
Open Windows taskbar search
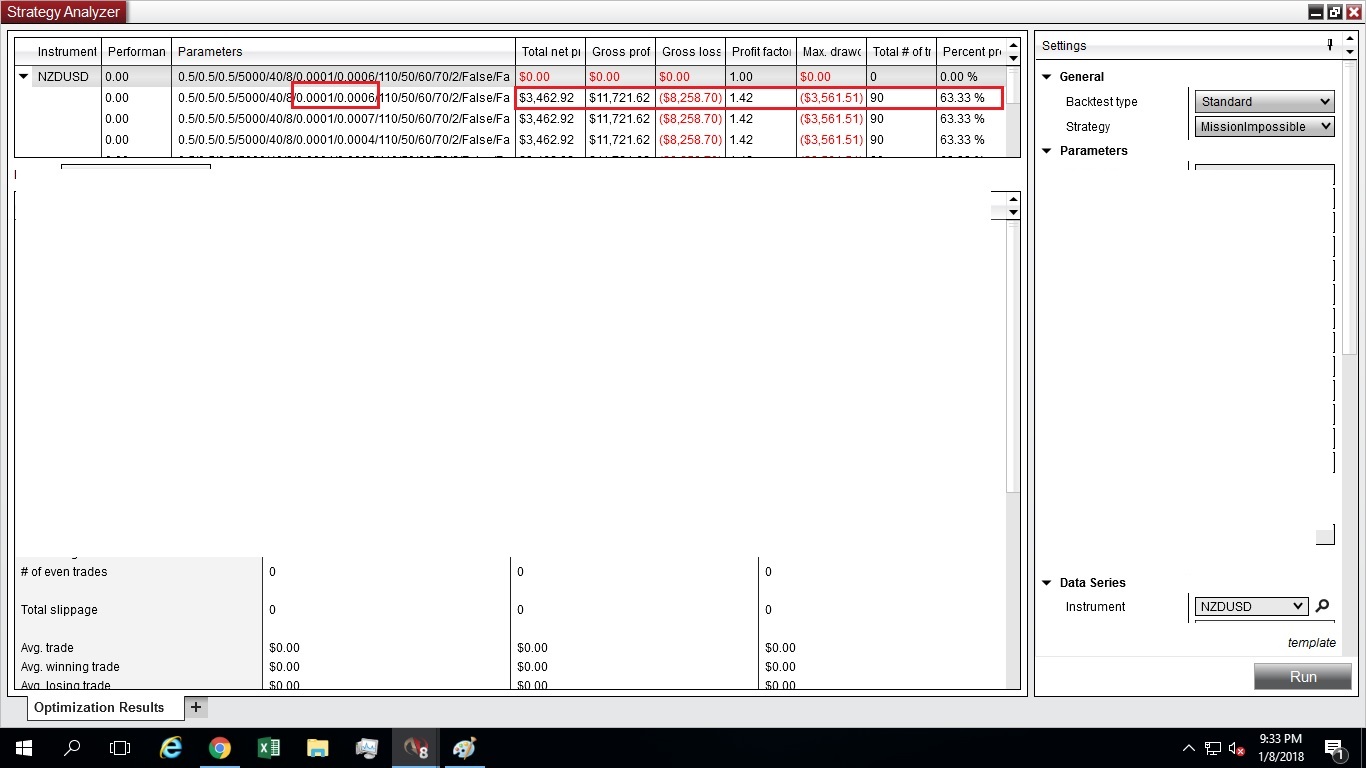(x=72, y=748)
